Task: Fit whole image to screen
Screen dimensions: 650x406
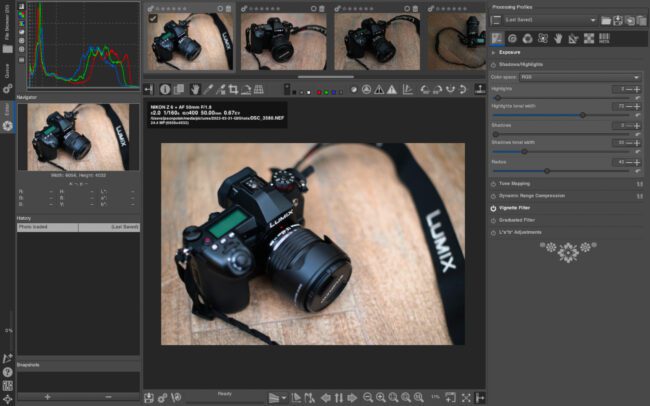Action: pos(393,398)
